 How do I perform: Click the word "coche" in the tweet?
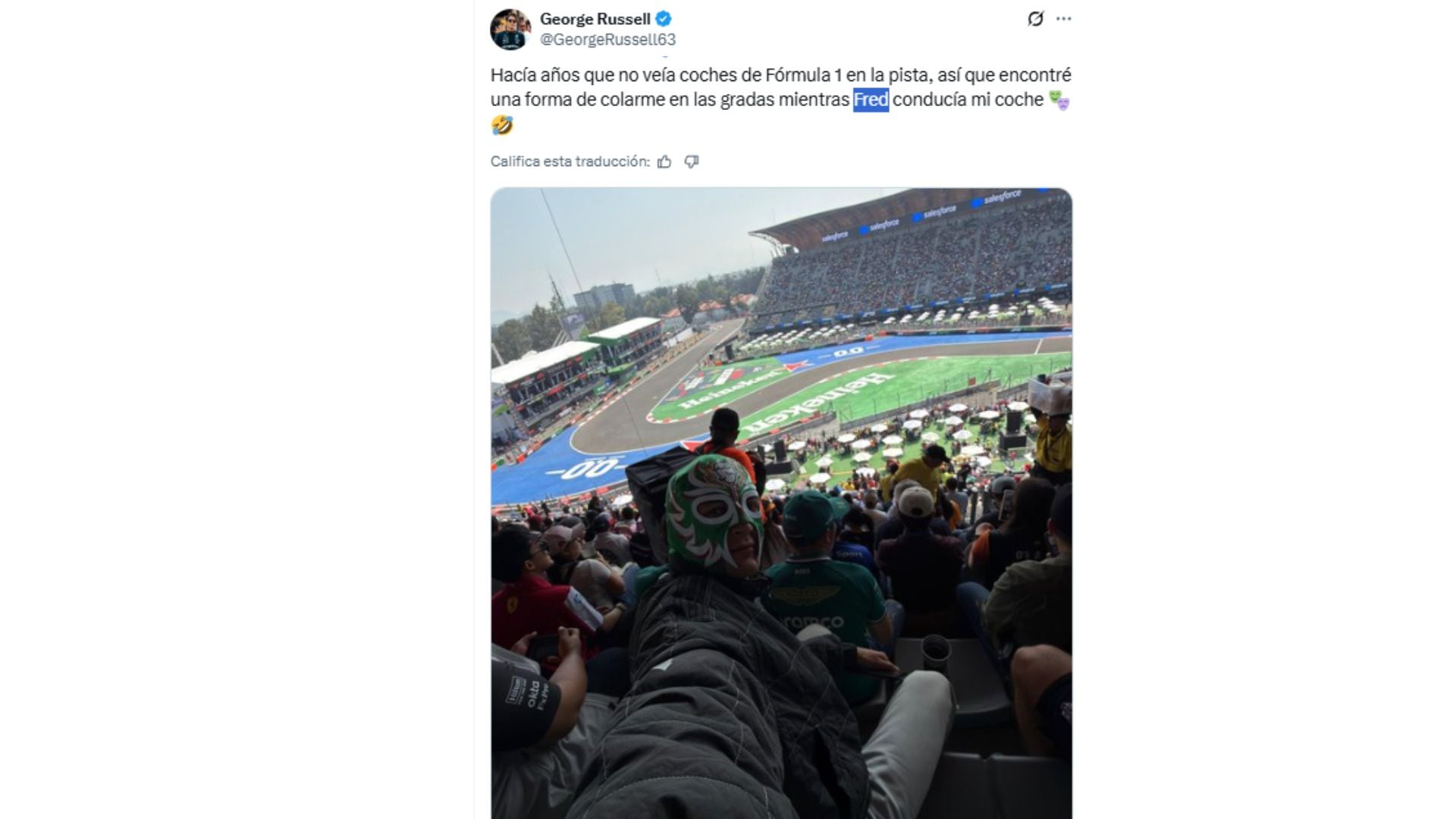[x=1020, y=100]
